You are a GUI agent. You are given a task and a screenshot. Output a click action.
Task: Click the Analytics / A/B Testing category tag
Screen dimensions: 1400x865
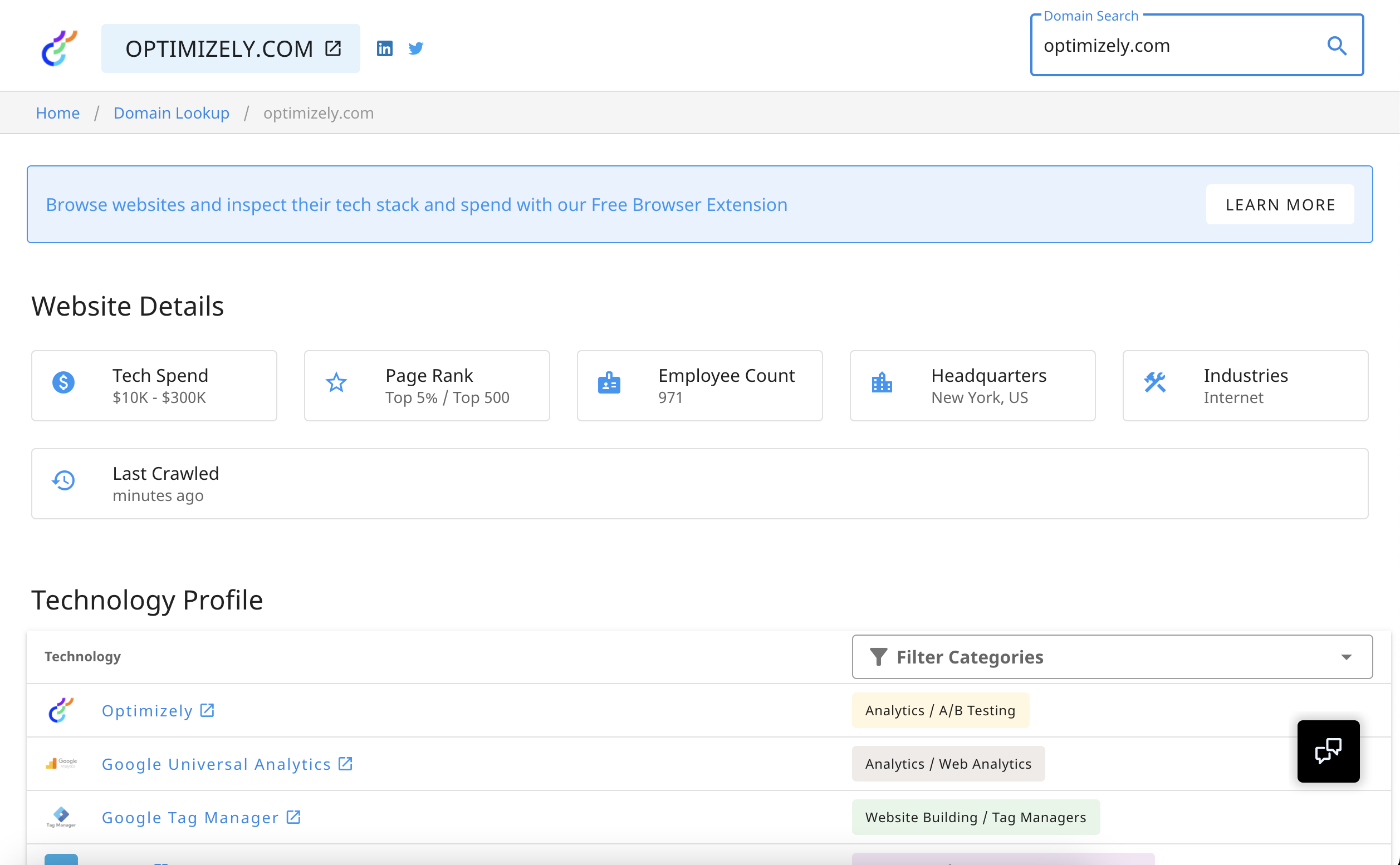click(941, 710)
